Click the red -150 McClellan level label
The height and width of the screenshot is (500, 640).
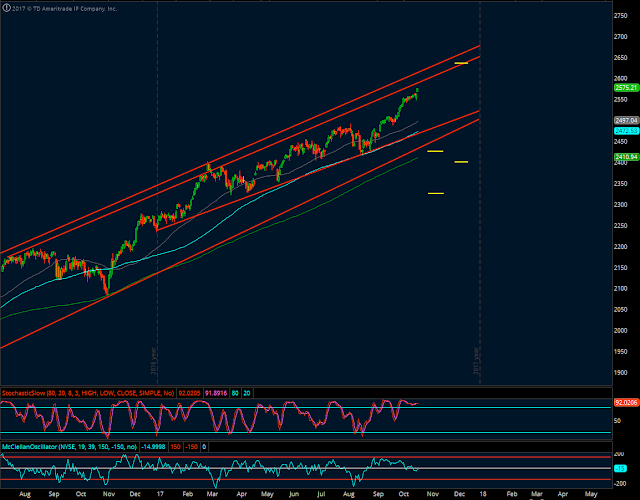pyautogui.click(x=191, y=447)
